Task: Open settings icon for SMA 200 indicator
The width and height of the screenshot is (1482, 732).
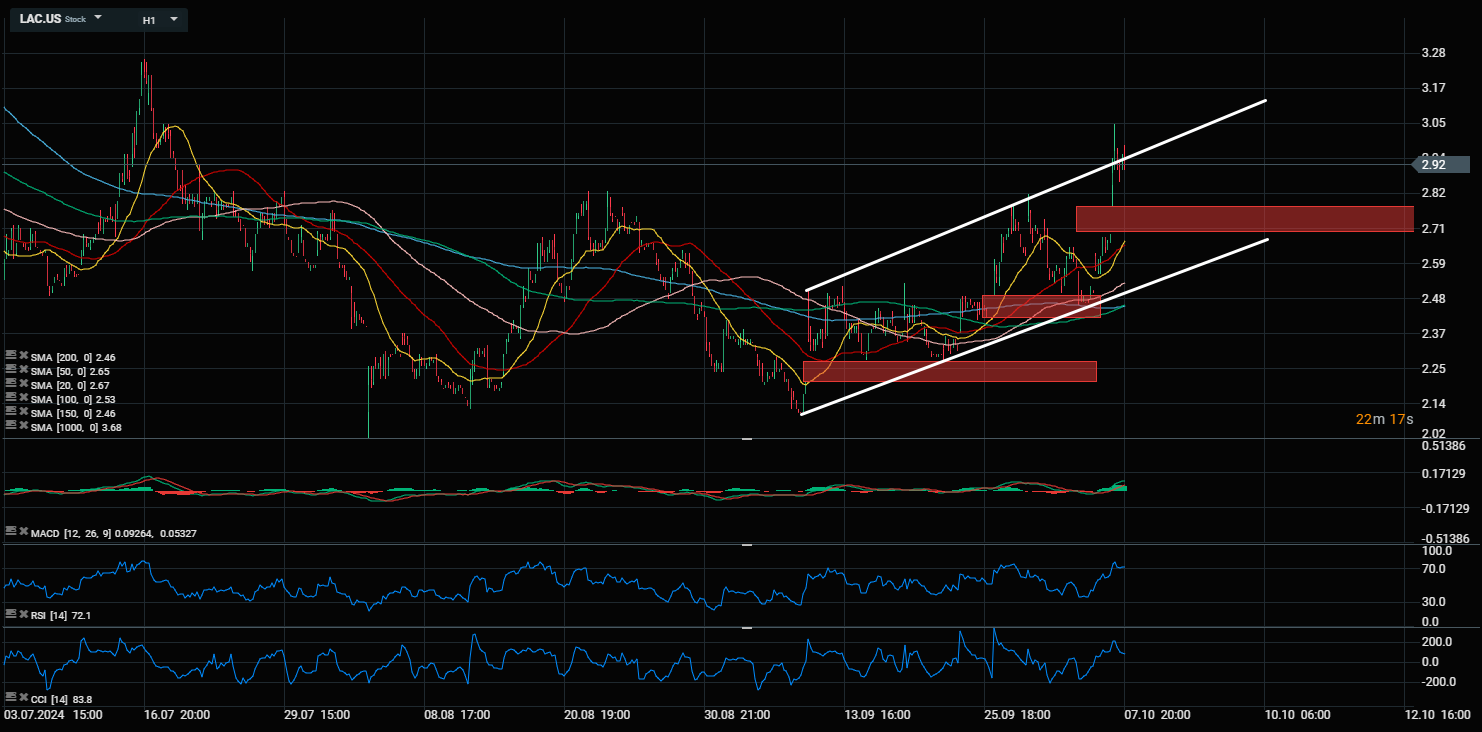Action: [x=10, y=356]
